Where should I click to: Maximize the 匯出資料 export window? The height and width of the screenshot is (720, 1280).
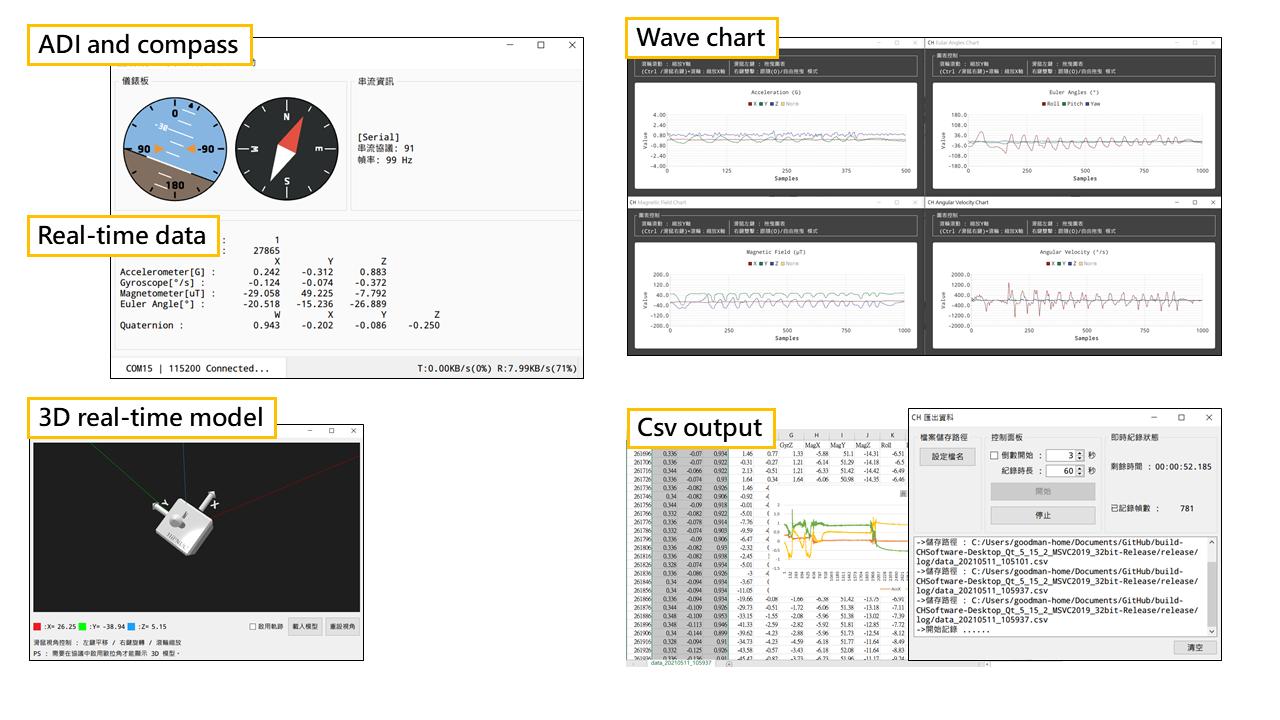click(1181, 417)
